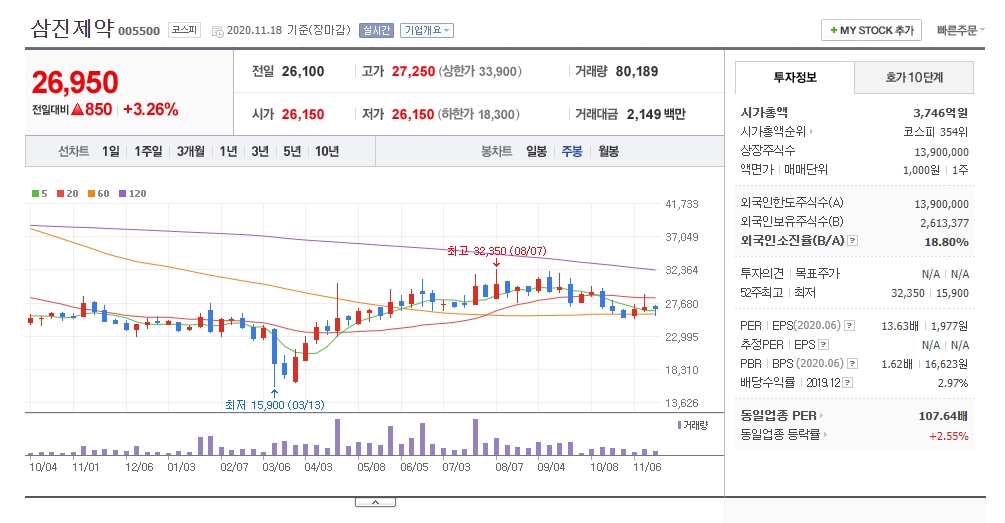
Task: Open the 빠른주문 dropdown
Action: coord(960,30)
